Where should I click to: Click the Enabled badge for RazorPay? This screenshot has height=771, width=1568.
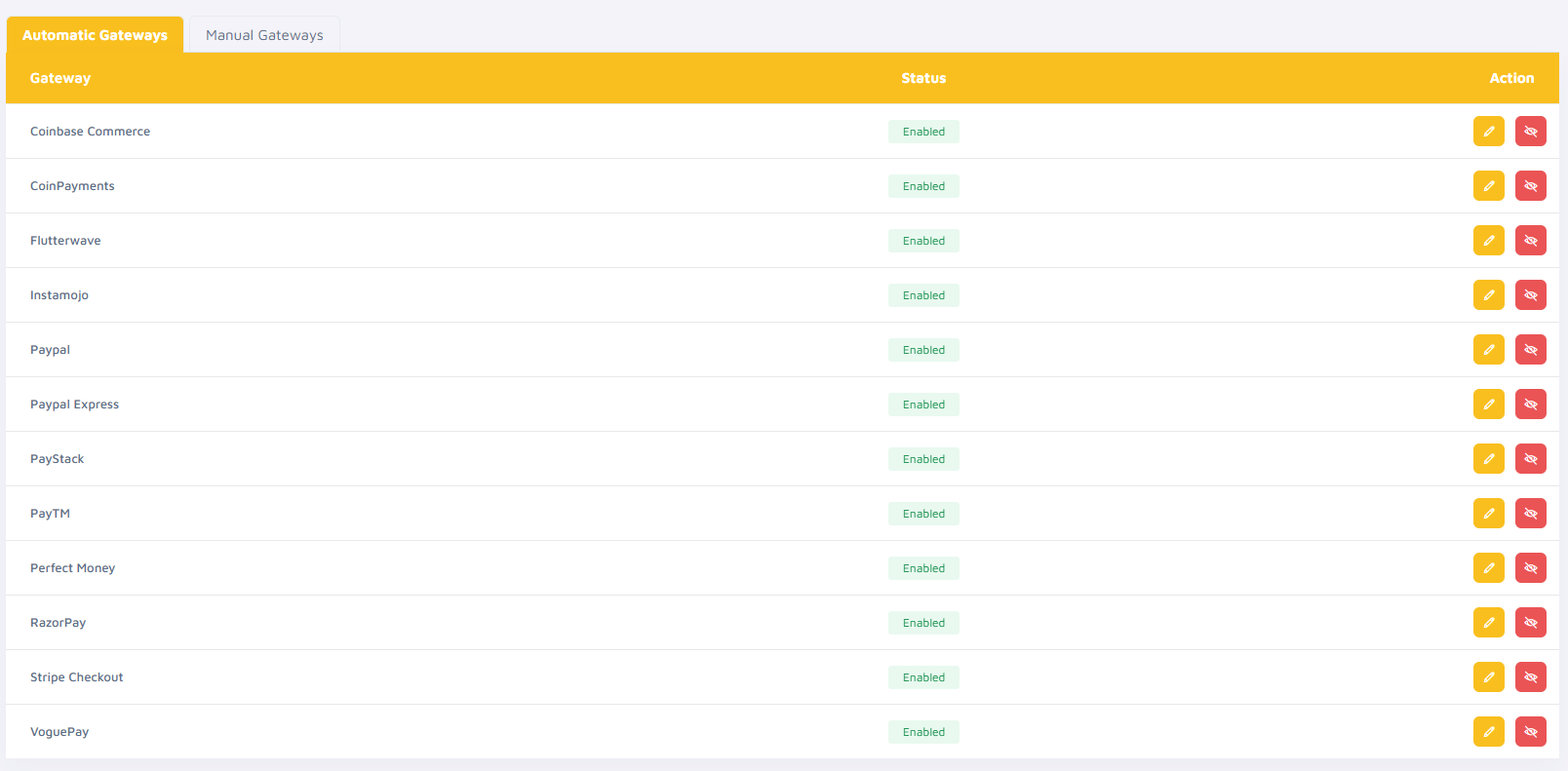coord(923,623)
